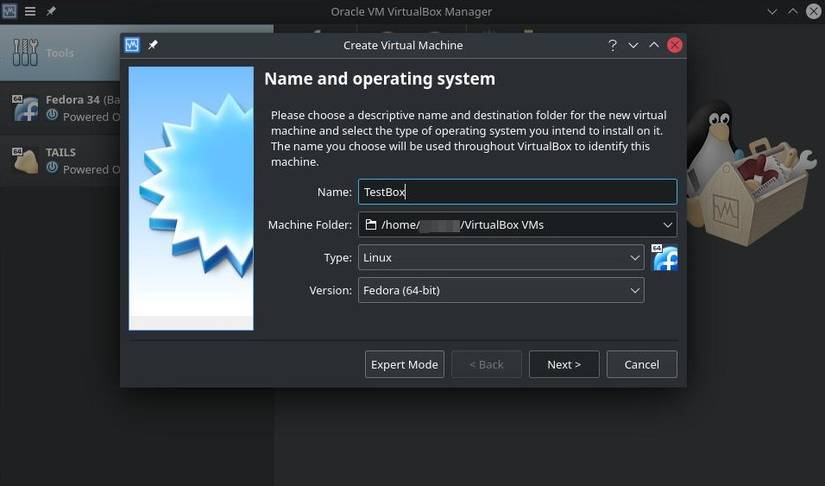Pin the Create Virtual Machine dialog

tap(153, 45)
